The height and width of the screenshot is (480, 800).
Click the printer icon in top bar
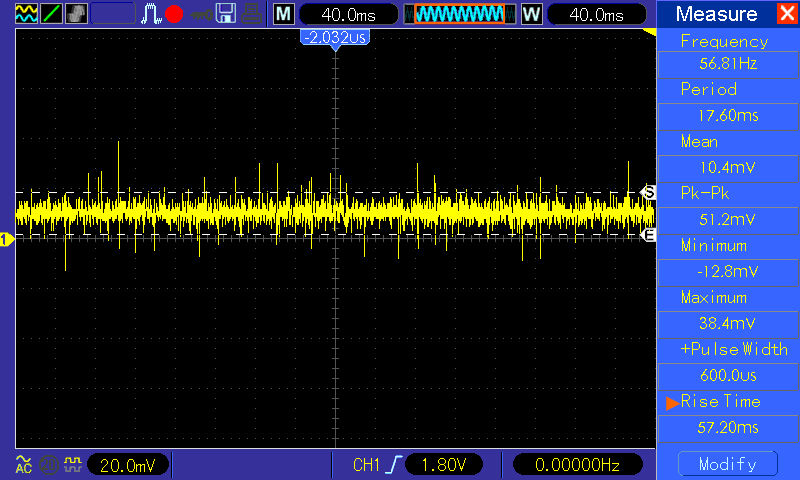click(x=253, y=14)
